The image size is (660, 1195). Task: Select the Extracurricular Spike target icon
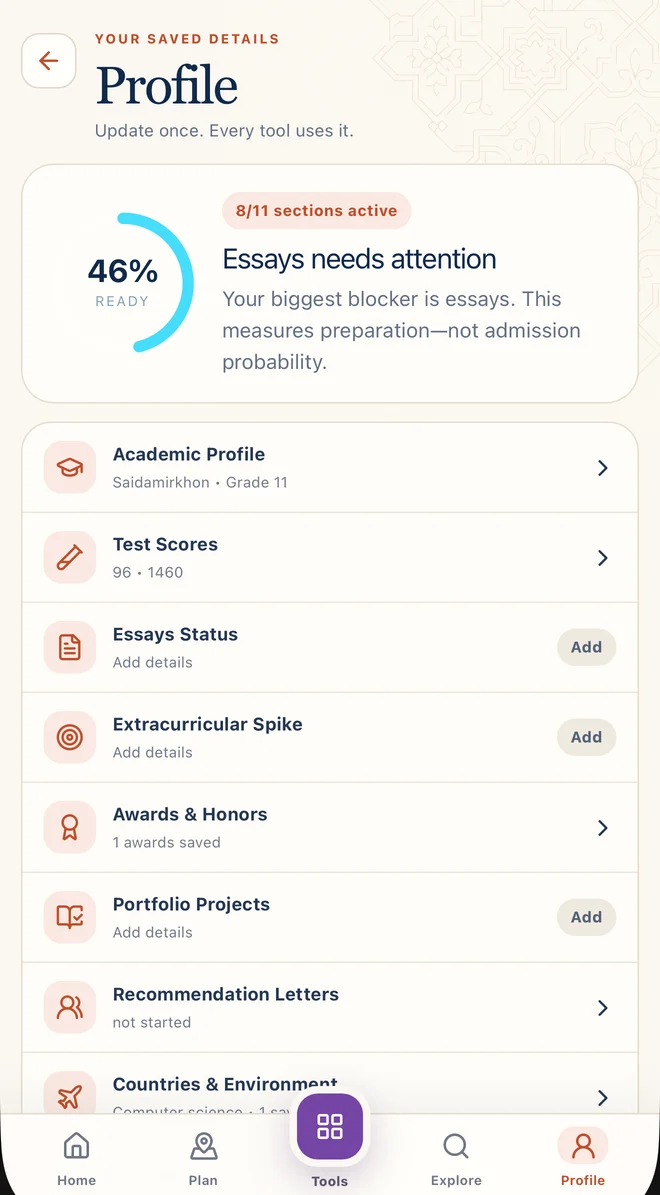(x=69, y=737)
